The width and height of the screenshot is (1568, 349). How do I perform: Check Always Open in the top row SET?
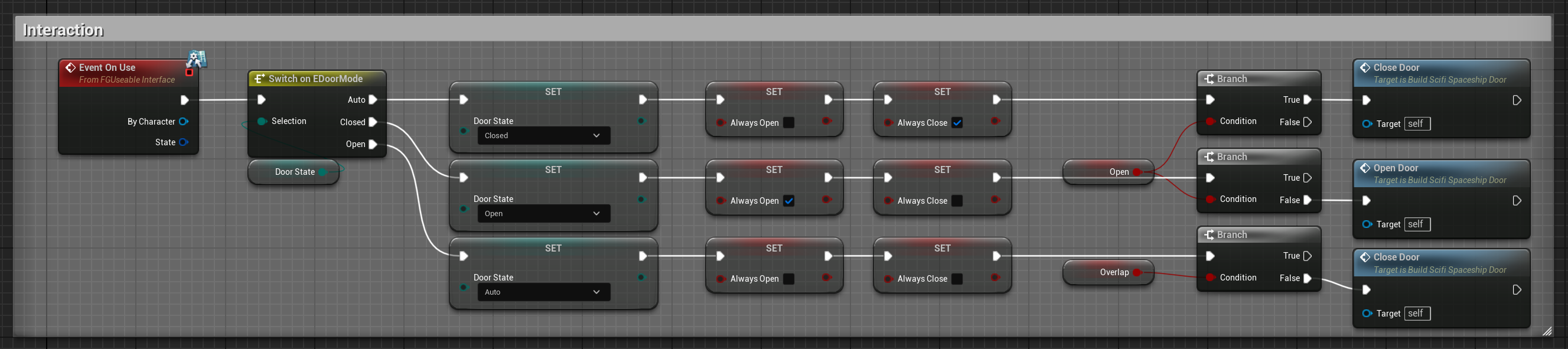coord(789,123)
